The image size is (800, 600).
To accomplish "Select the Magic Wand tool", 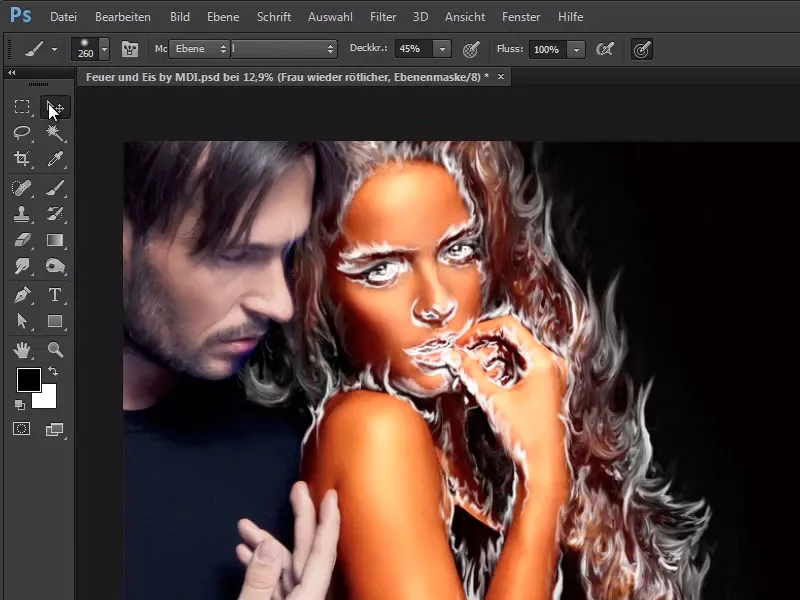I will coord(55,133).
